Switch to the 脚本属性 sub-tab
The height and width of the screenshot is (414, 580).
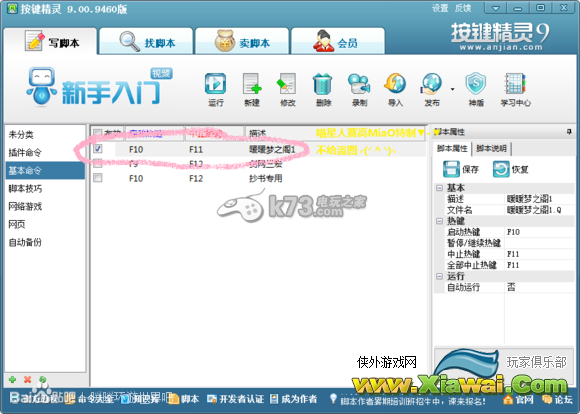[452, 149]
